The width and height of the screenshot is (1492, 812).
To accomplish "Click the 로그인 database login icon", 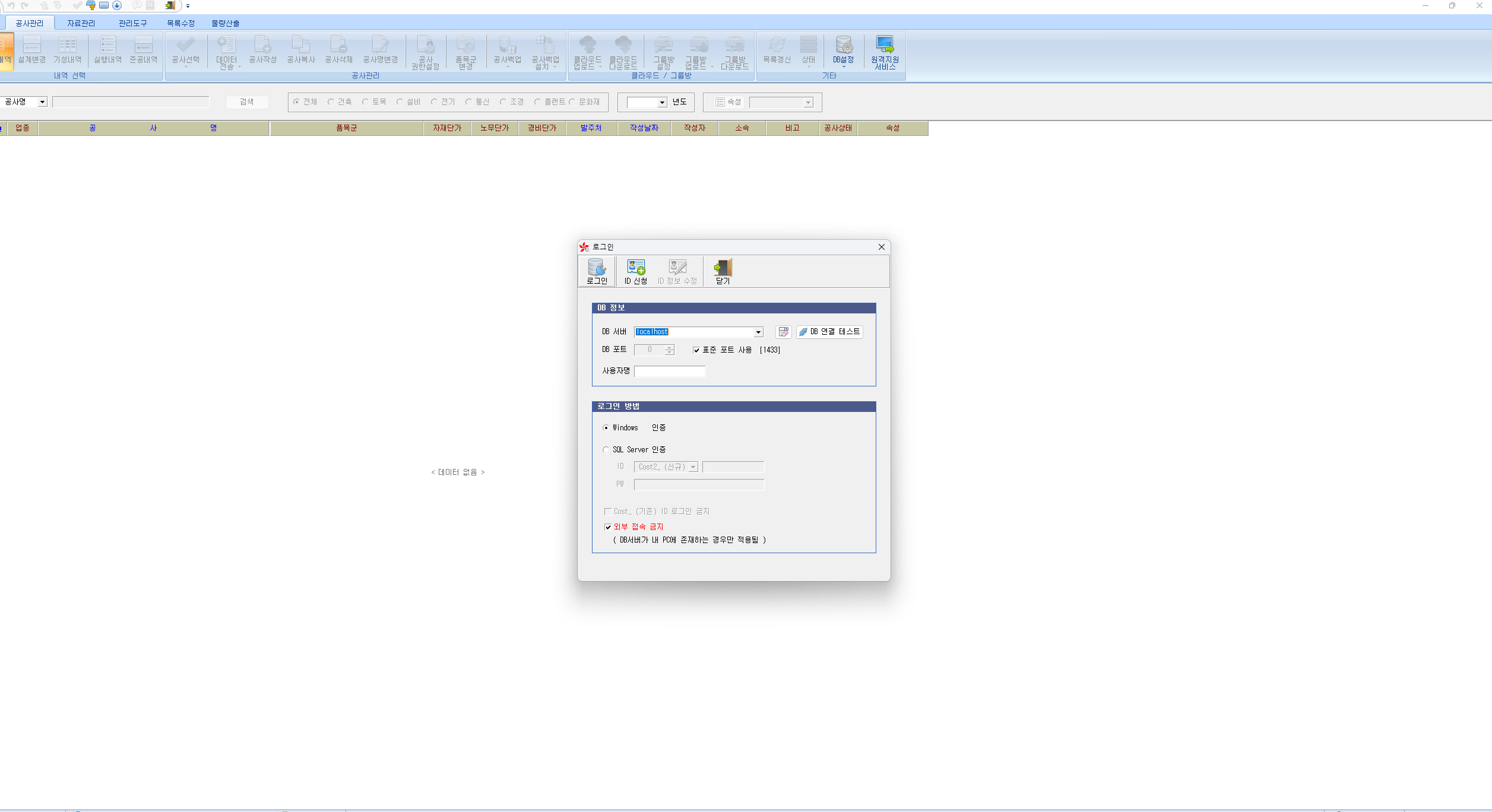I will [597, 271].
